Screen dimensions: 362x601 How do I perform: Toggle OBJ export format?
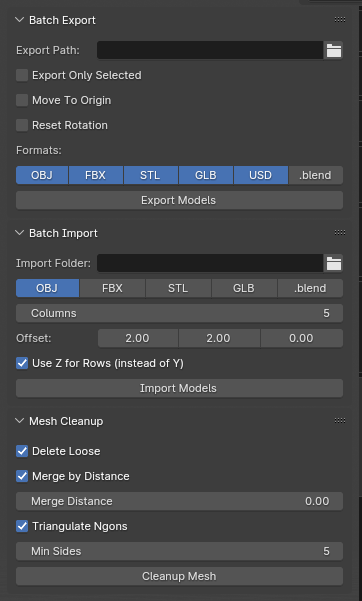tap(42, 175)
